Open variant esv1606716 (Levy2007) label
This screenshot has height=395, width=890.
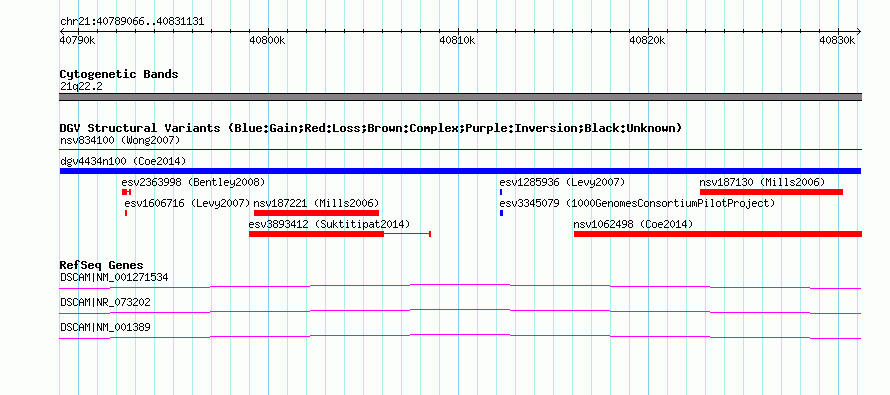click(x=187, y=203)
